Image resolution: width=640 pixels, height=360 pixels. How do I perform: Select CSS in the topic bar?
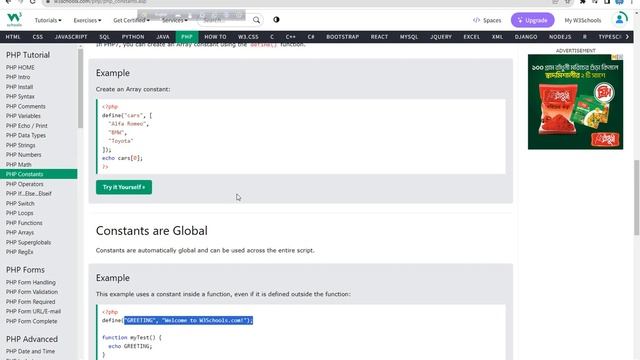click(38, 37)
